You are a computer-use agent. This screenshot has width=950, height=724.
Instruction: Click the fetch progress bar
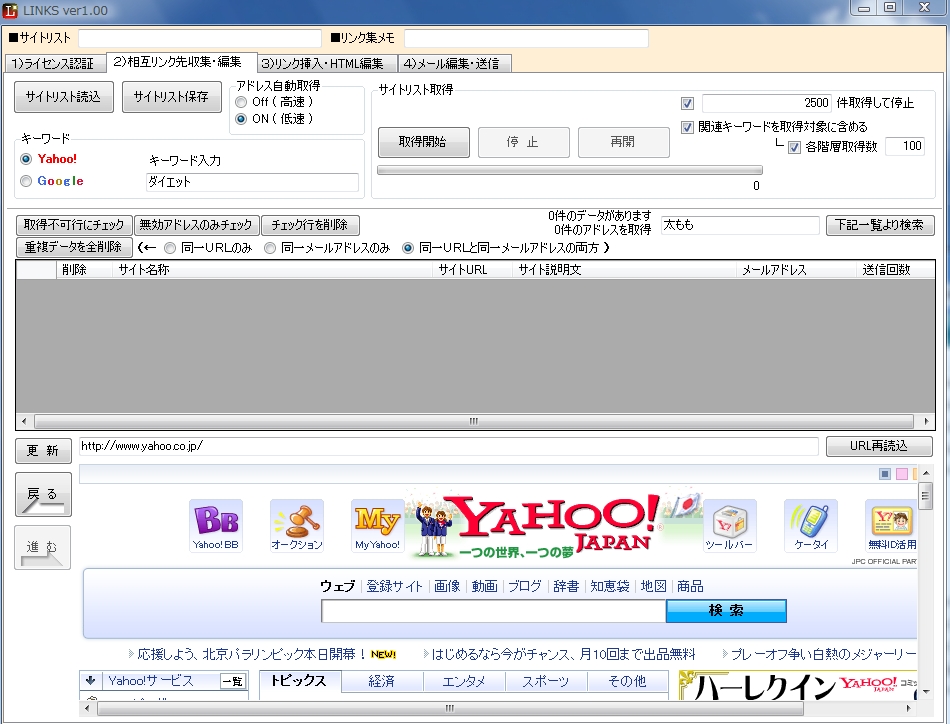570,170
